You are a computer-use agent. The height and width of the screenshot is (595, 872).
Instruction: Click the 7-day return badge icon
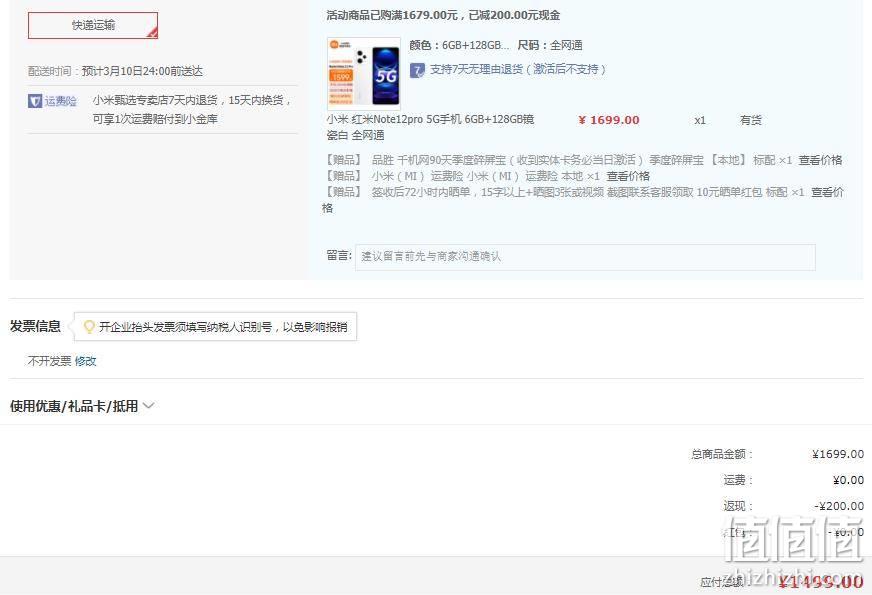point(417,70)
